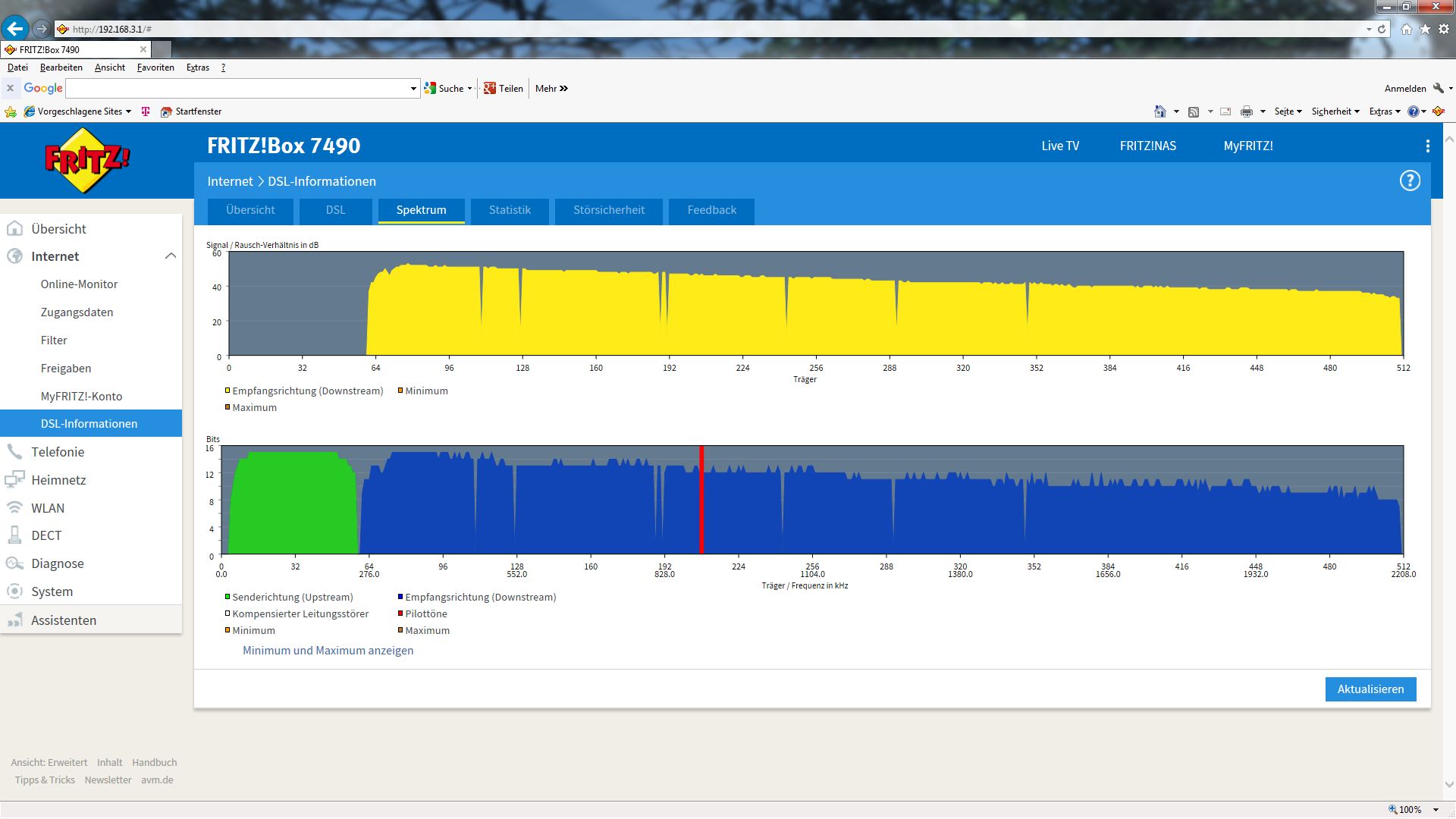Switch to the Störsicherheit tab
Screen dimensions: 1456x819
(x=609, y=210)
